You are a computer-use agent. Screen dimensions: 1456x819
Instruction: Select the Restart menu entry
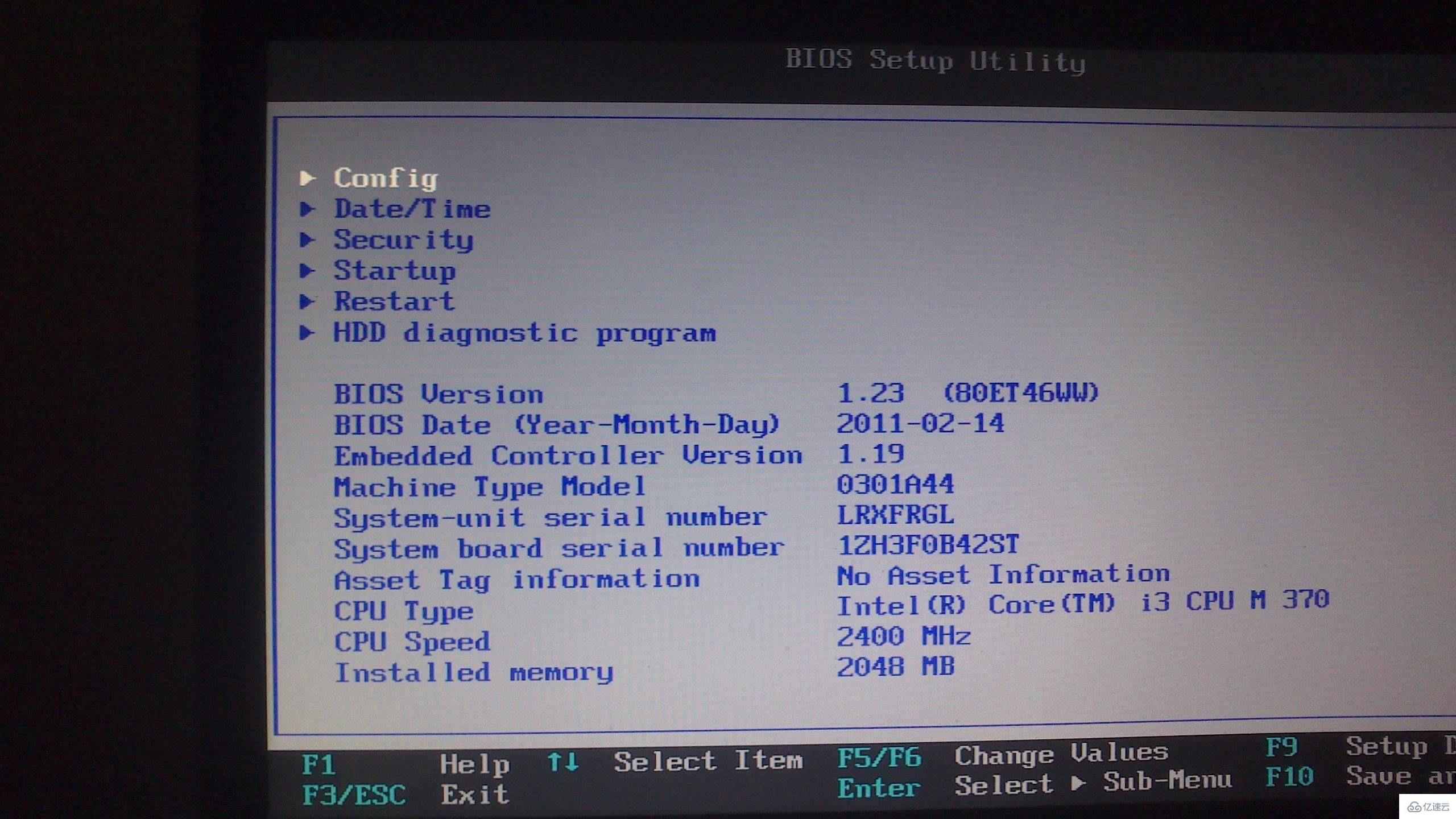point(393,302)
